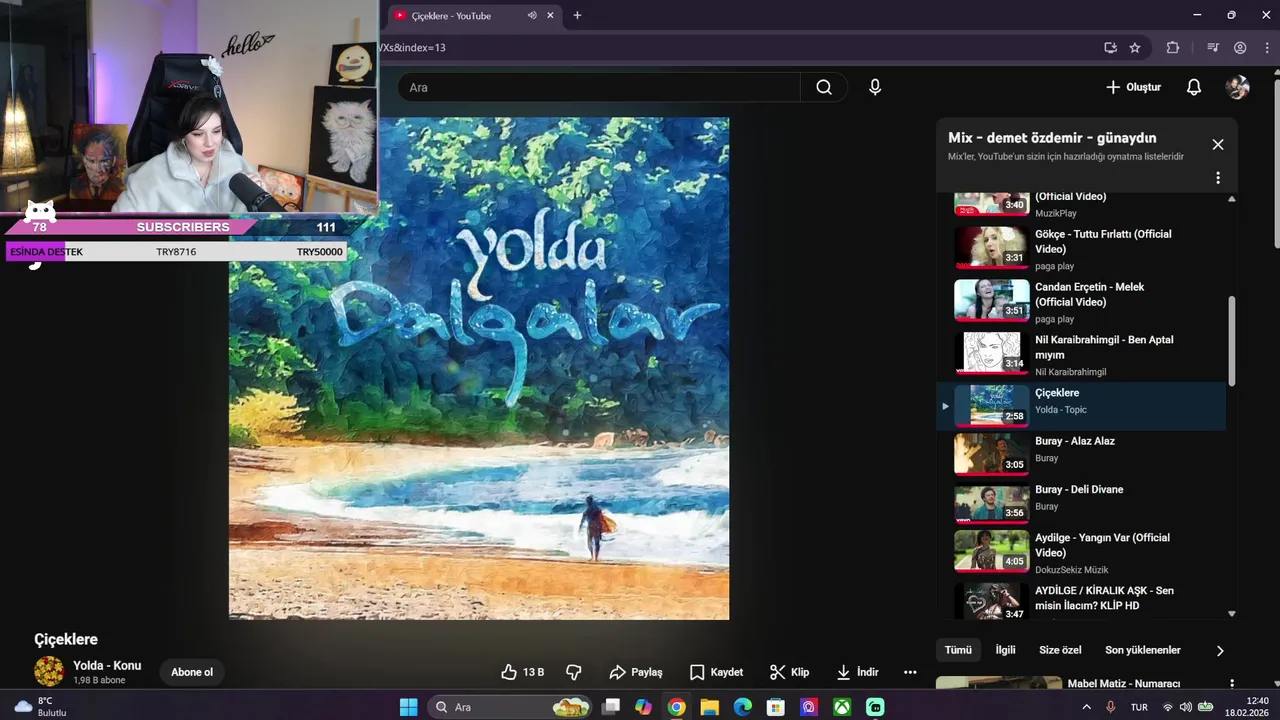Click the Yolda Dalgalar album art video
1280x720 pixels.
click(x=479, y=368)
